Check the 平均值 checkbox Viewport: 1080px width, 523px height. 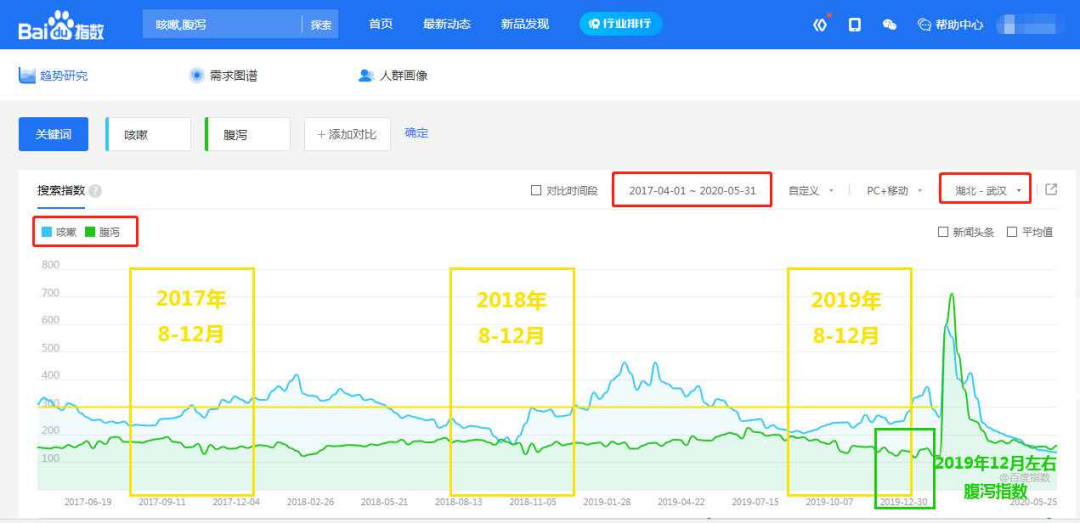pyautogui.click(x=1012, y=232)
